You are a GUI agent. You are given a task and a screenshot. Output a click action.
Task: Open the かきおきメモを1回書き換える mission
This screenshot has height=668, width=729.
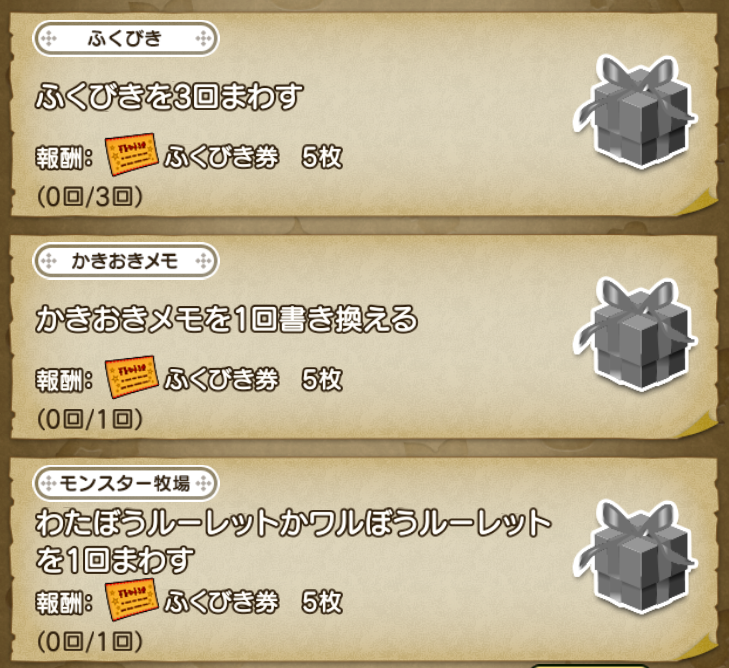coord(227,319)
